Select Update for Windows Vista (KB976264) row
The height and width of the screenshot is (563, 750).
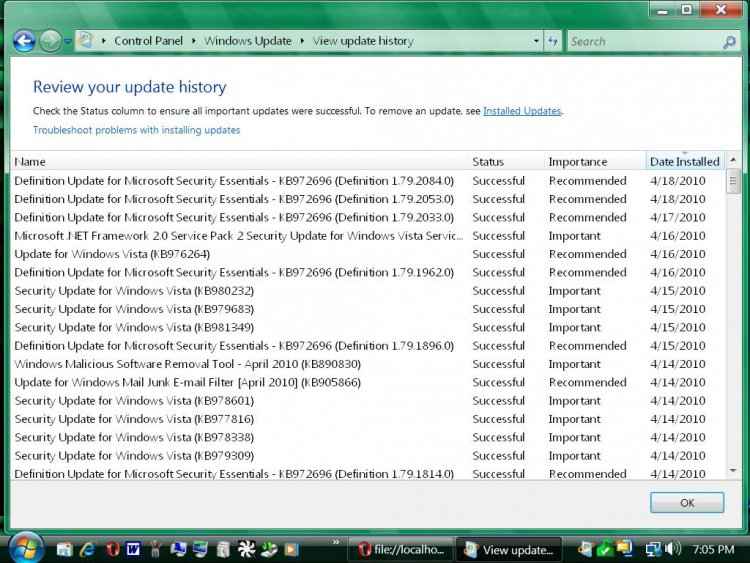coord(367,254)
